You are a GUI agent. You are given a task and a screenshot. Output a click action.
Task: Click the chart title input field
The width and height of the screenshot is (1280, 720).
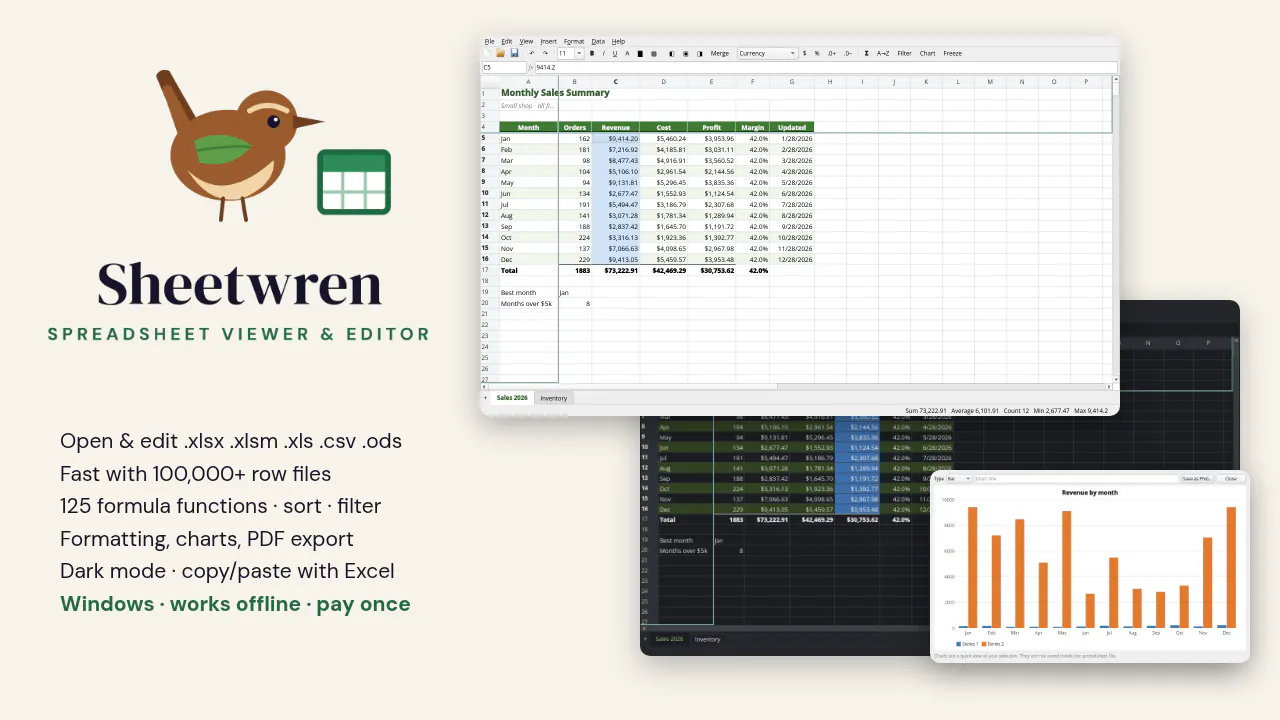point(1076,479)
